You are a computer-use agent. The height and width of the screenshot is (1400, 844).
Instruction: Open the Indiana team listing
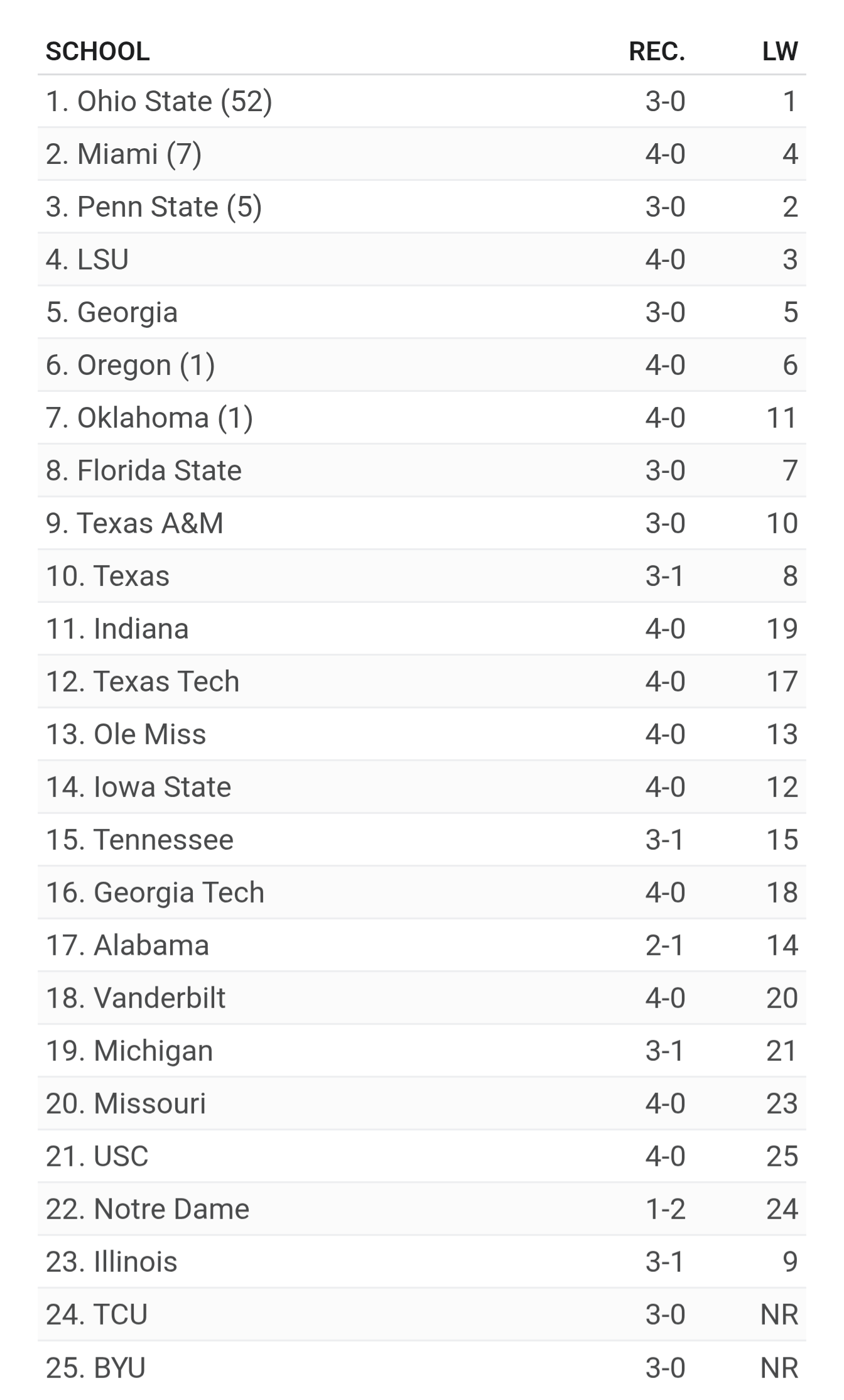[x=117, y=629]
